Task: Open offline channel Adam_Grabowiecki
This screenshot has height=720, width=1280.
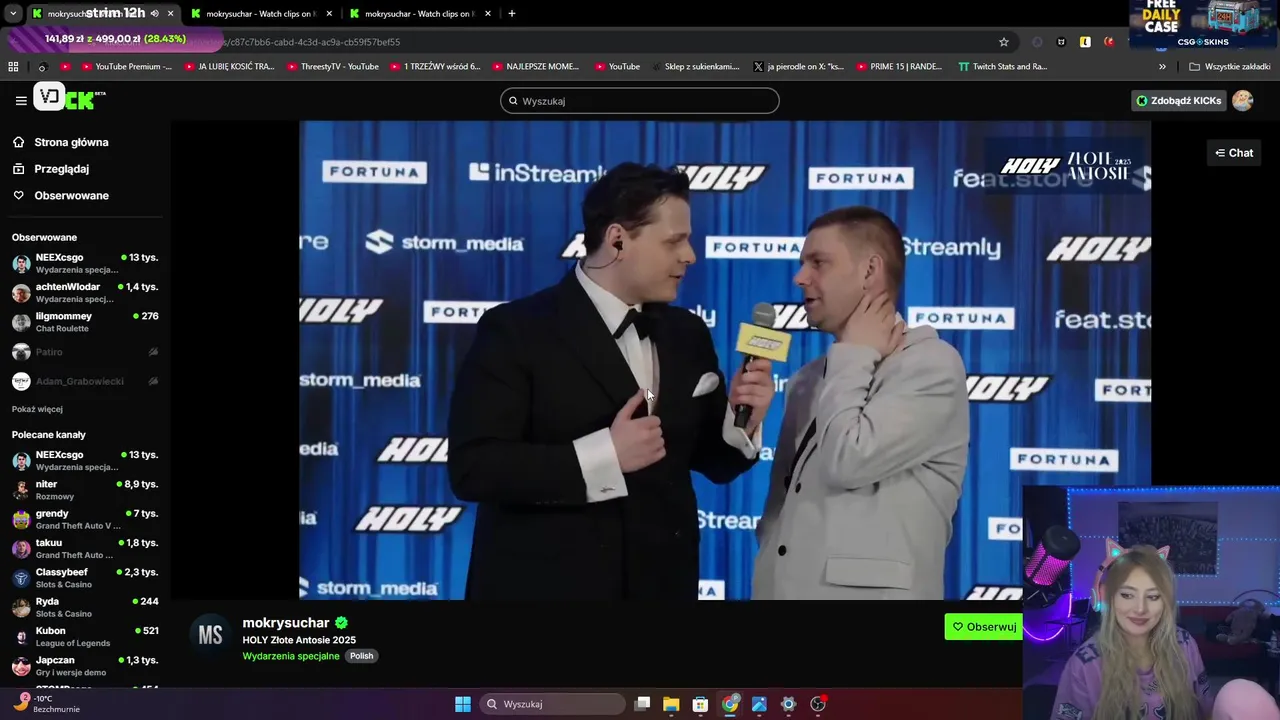Action: 85,381
